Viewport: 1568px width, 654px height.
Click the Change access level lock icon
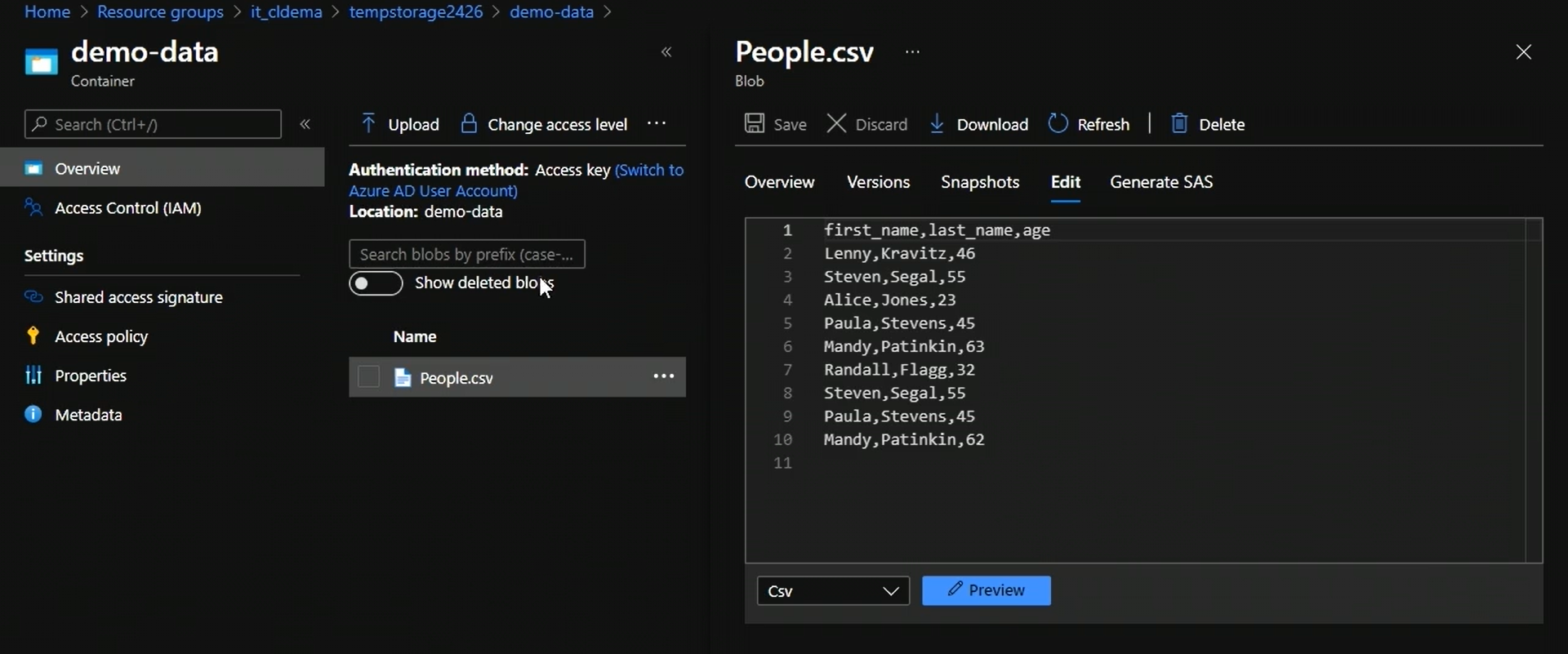pos(469,124)
